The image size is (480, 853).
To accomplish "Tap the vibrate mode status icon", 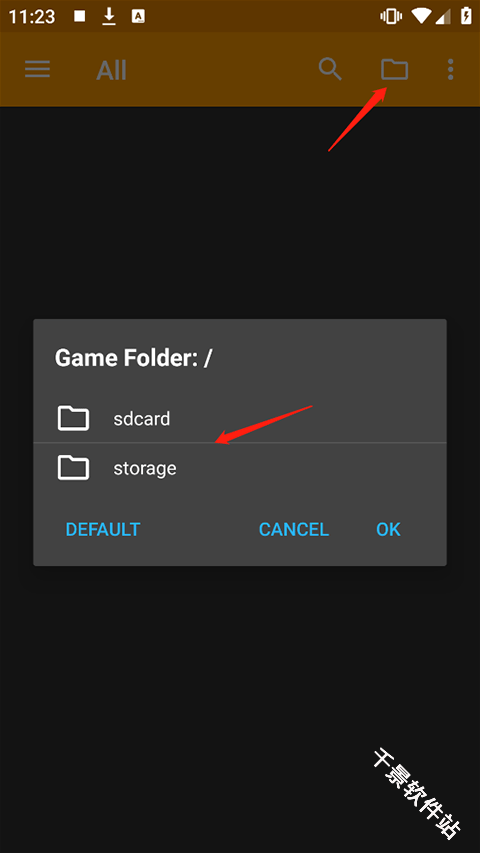I will coord(391,16).
